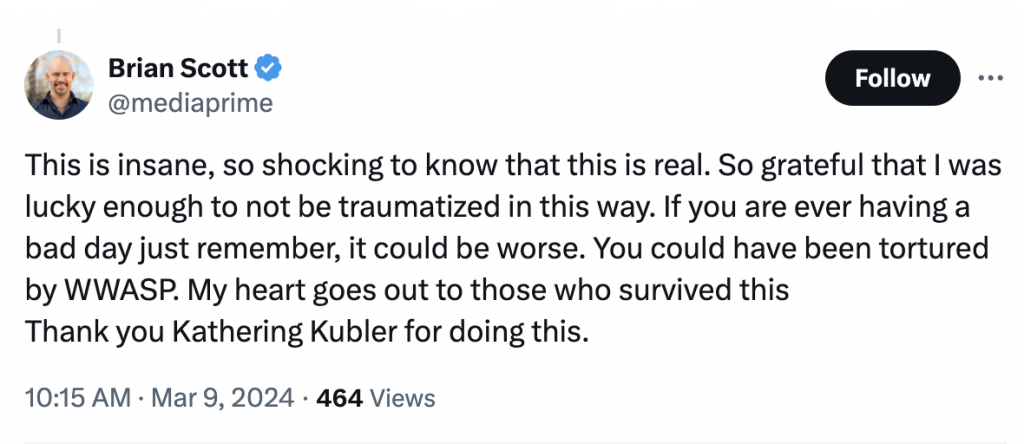Click the Views label after the count
Image resolution: width=1024 pixels, height=444 pixels.
[403, 397]
